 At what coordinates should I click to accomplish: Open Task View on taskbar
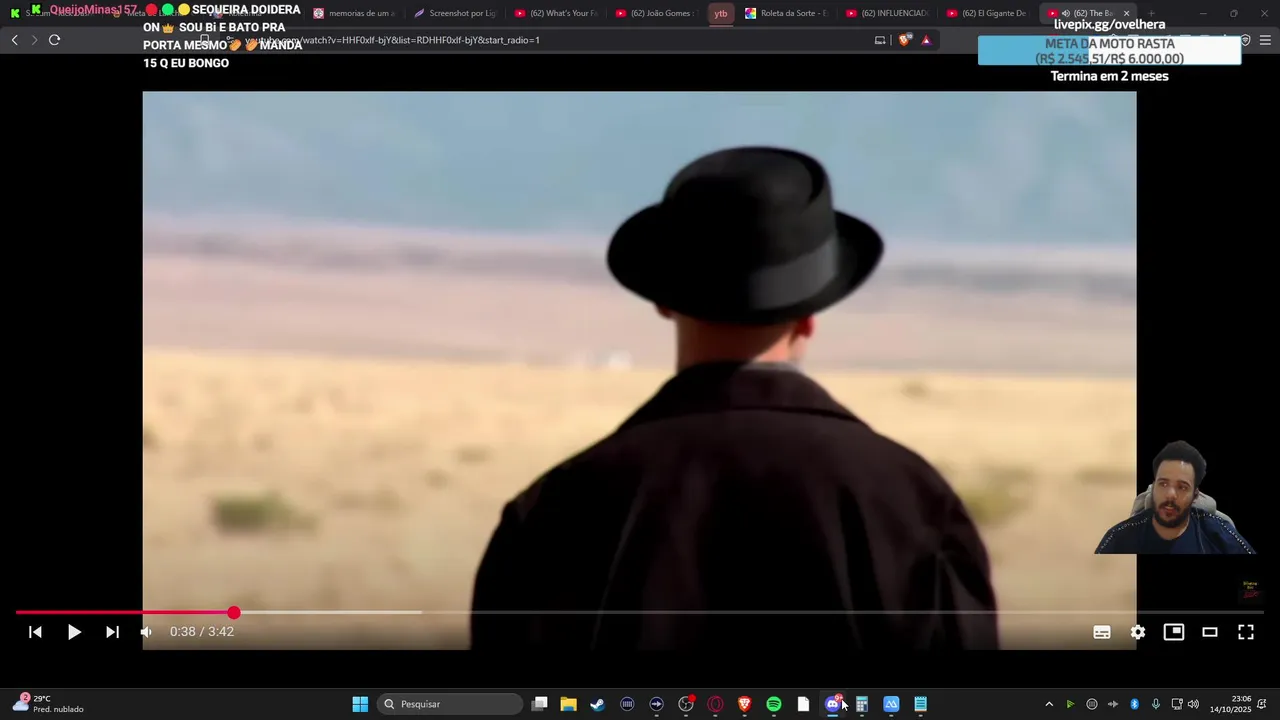[539, 704]
